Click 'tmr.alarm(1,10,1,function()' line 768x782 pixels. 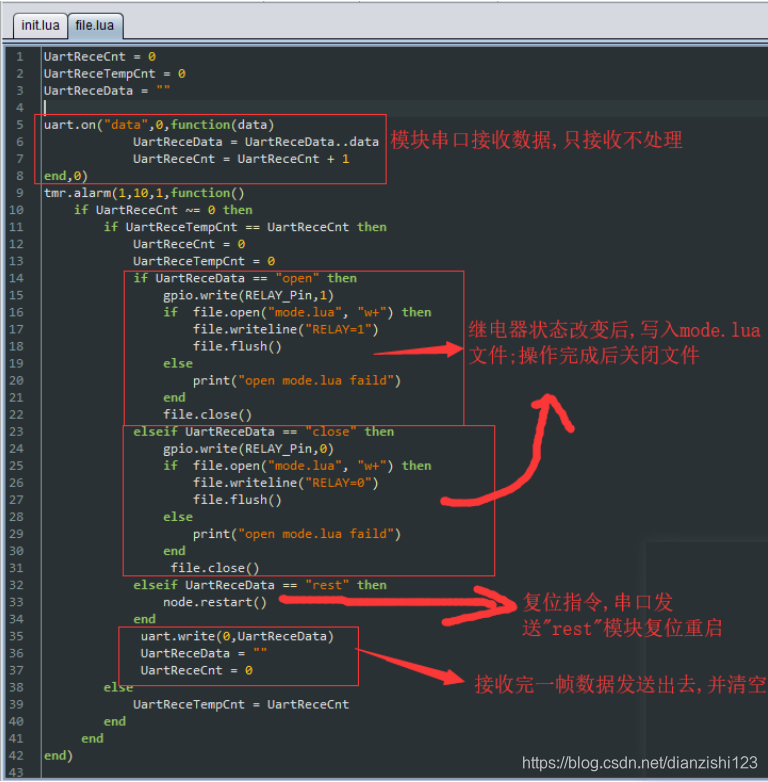[x=144, y=193]
